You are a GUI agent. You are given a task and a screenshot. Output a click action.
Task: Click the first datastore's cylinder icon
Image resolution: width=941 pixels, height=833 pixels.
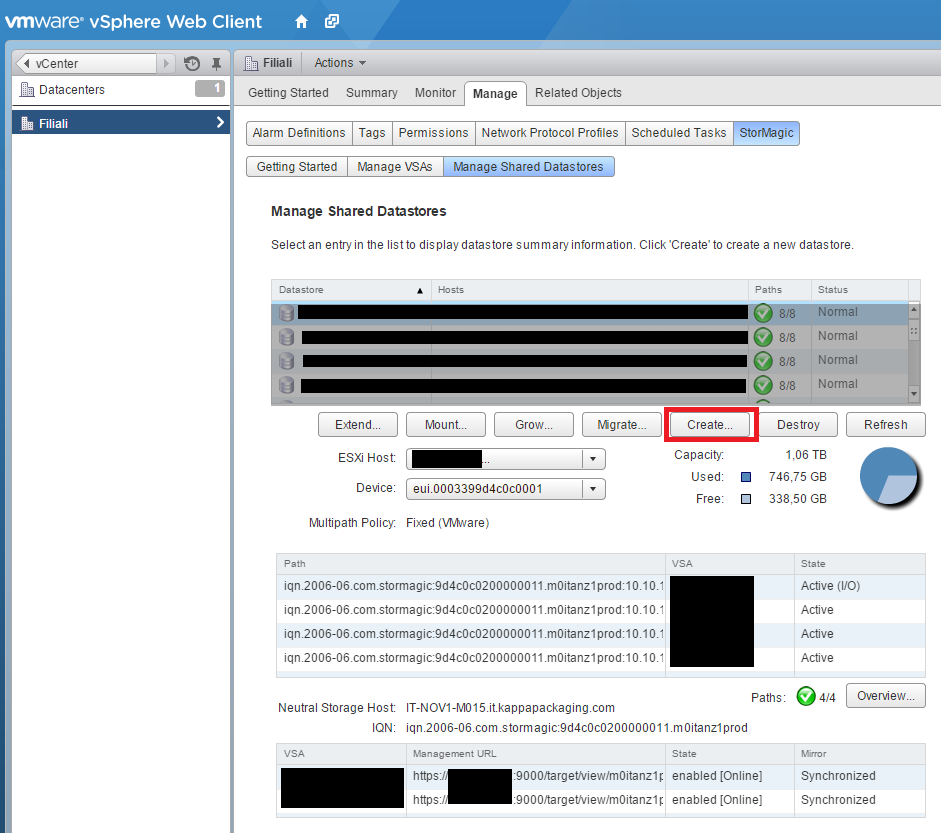287,313
